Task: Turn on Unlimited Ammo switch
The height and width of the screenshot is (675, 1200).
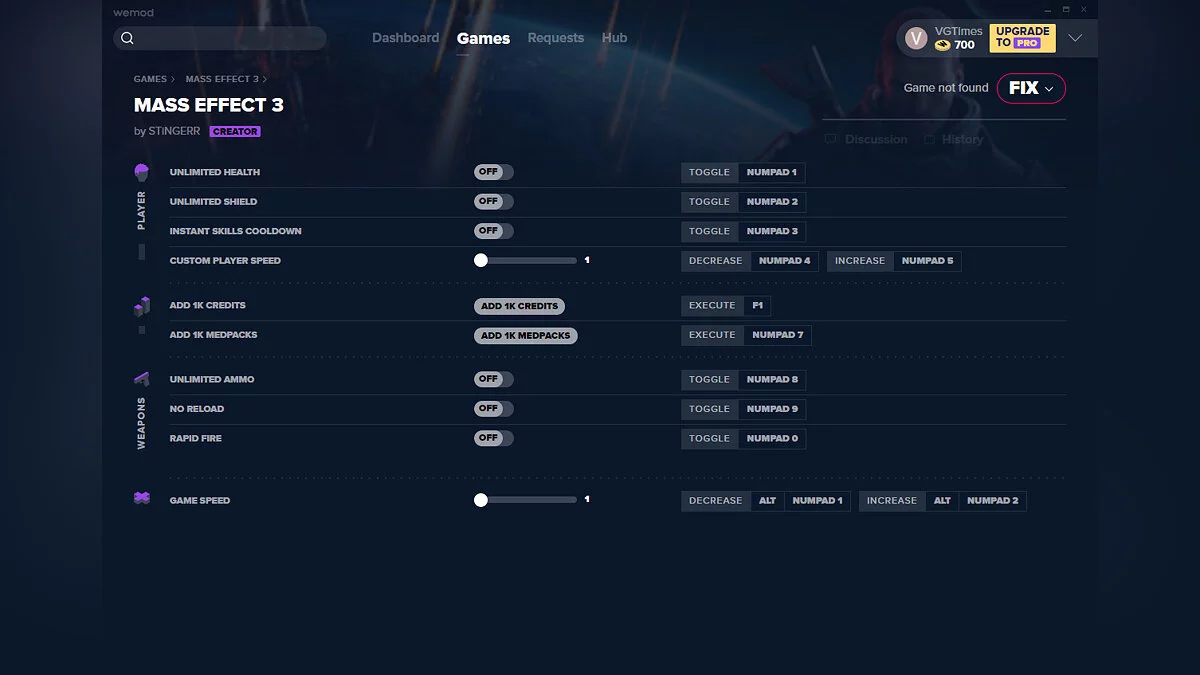Action: click(x=493, y=379)
